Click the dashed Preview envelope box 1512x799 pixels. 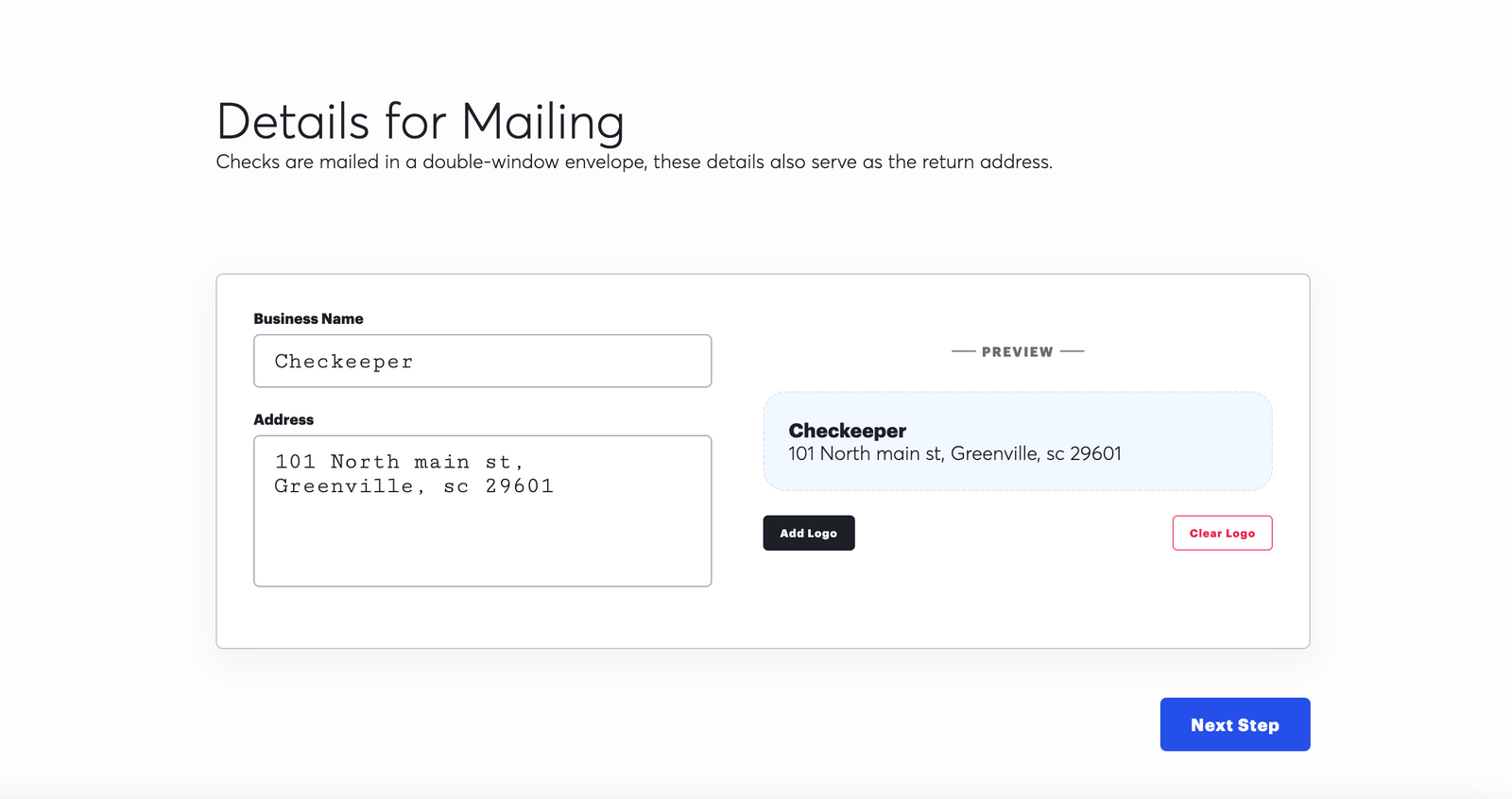point(1018,441)
